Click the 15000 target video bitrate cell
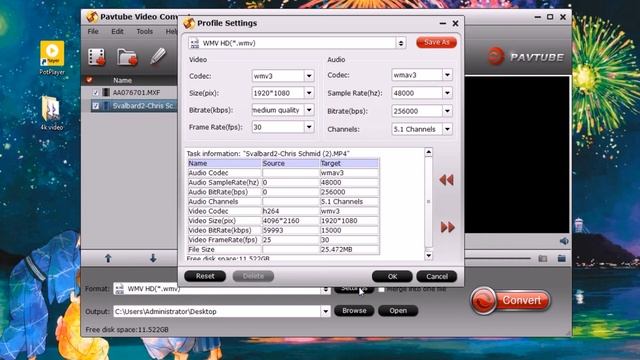 click(349, 230)
